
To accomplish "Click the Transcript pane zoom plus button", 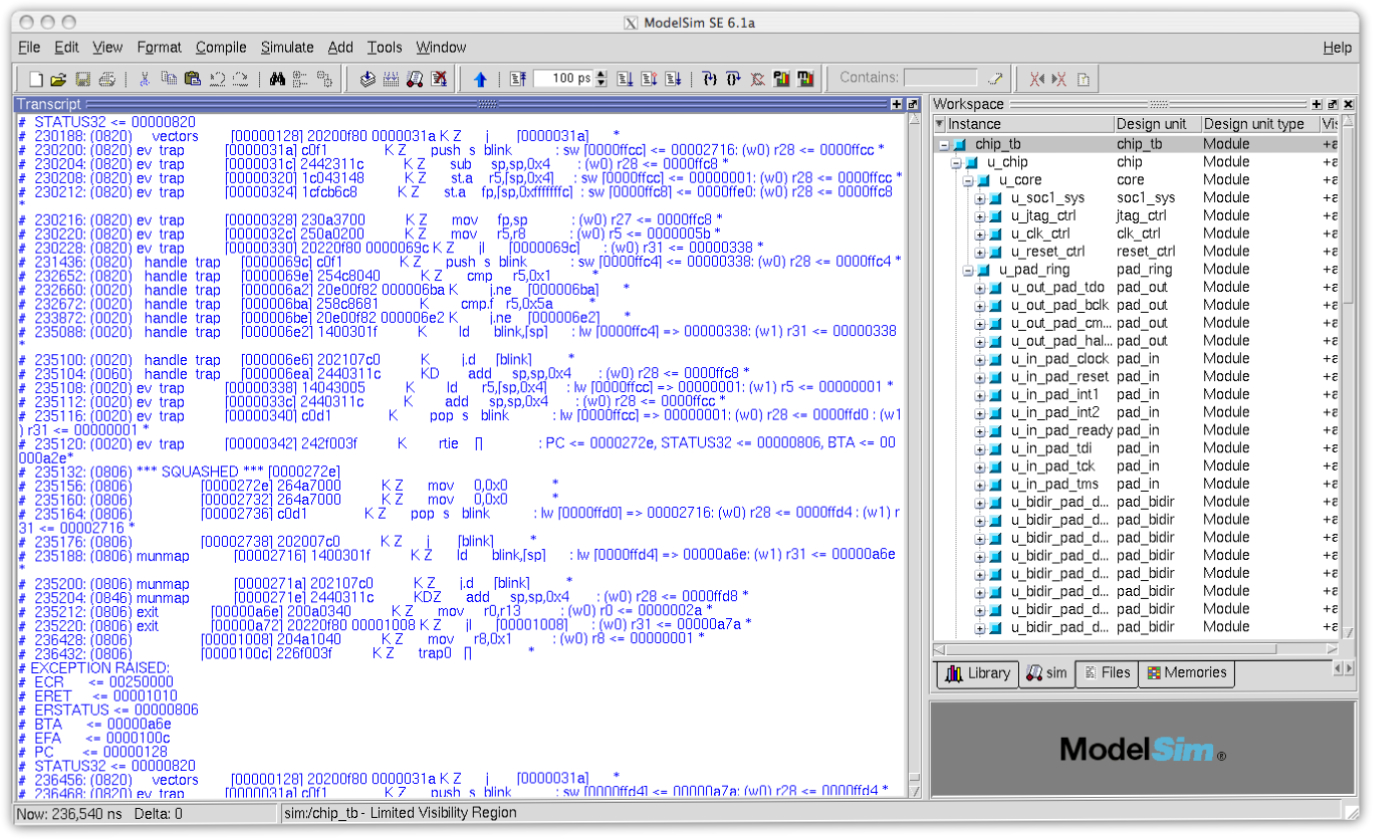I will pyautogui.click(x=896, y=104).
